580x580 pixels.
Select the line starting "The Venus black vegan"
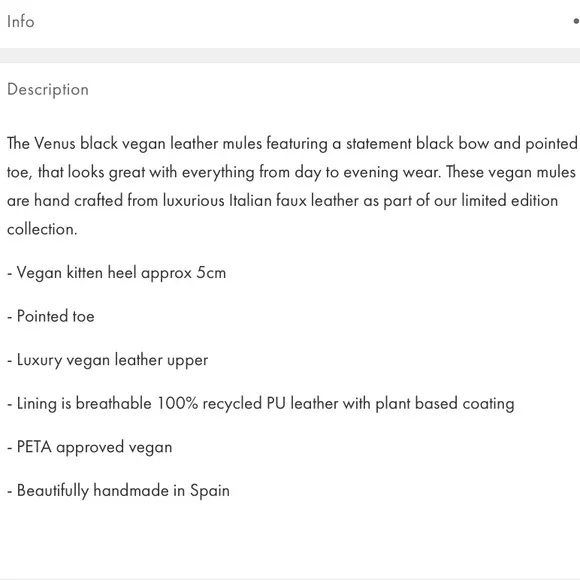pyautogui.click(x=292, y=144)
